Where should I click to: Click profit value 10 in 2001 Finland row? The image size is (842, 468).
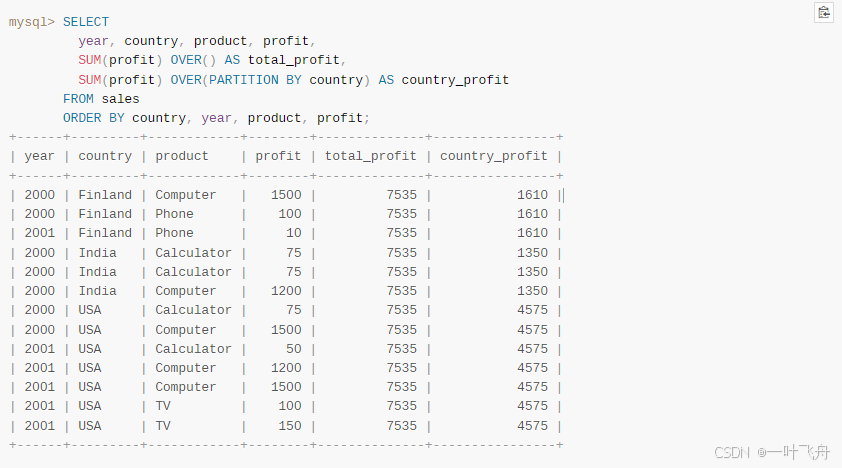coord(293,233)
